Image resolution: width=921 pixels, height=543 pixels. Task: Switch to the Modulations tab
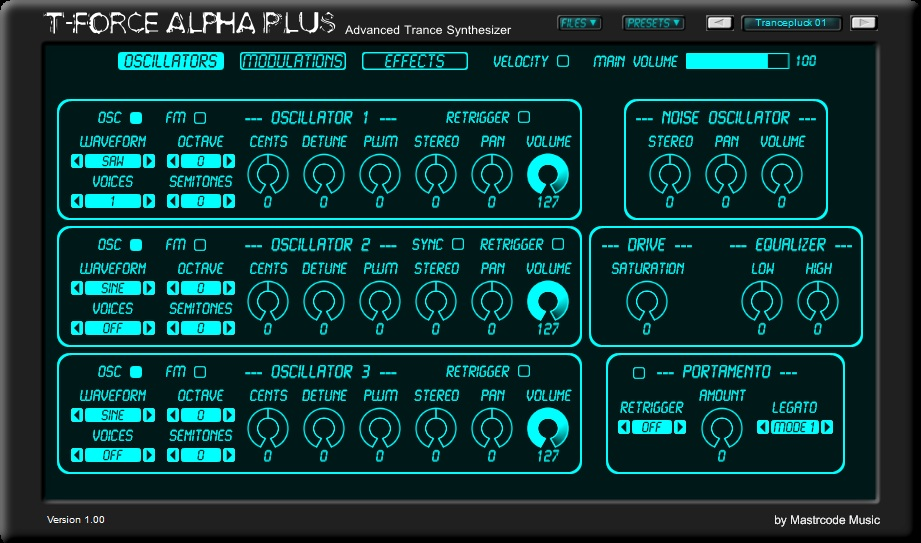point(293,61)
